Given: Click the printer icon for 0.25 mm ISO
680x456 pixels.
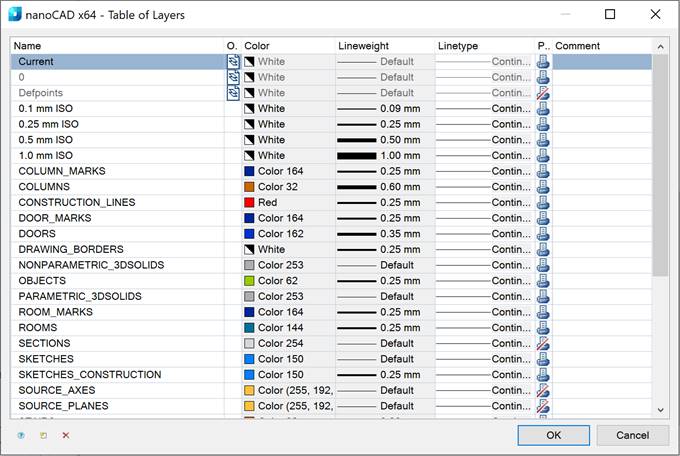Looking at the screenshot, I should 543,124.
